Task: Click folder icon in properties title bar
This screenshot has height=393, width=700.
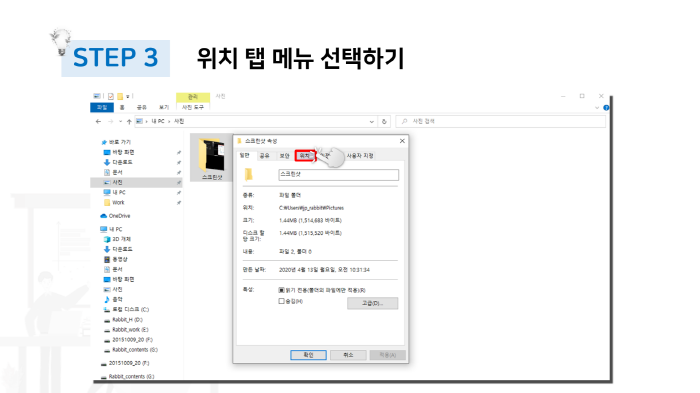Action: (x=239, y=141)
